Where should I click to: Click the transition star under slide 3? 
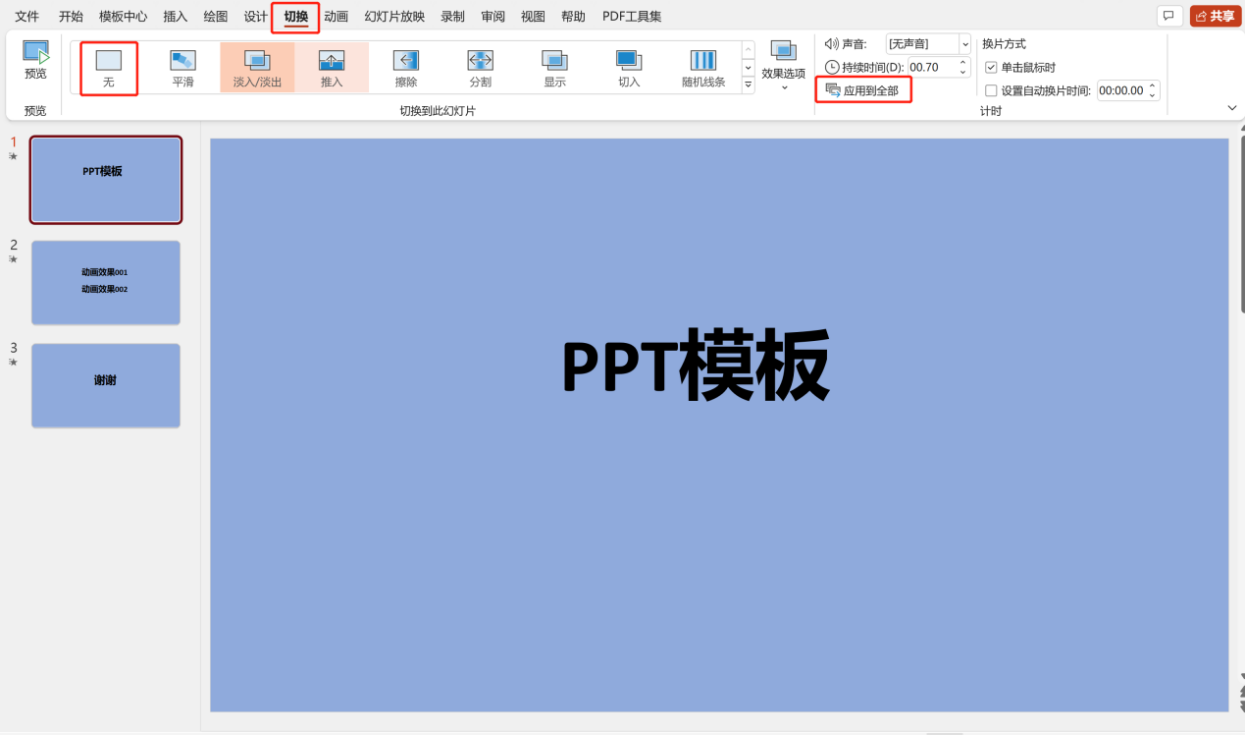click(x=14, y=362)
